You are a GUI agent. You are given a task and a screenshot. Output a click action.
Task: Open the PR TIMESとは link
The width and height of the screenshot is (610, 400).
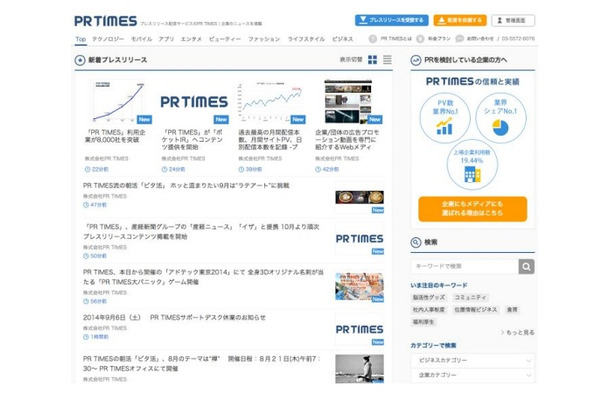pos(396,39)
